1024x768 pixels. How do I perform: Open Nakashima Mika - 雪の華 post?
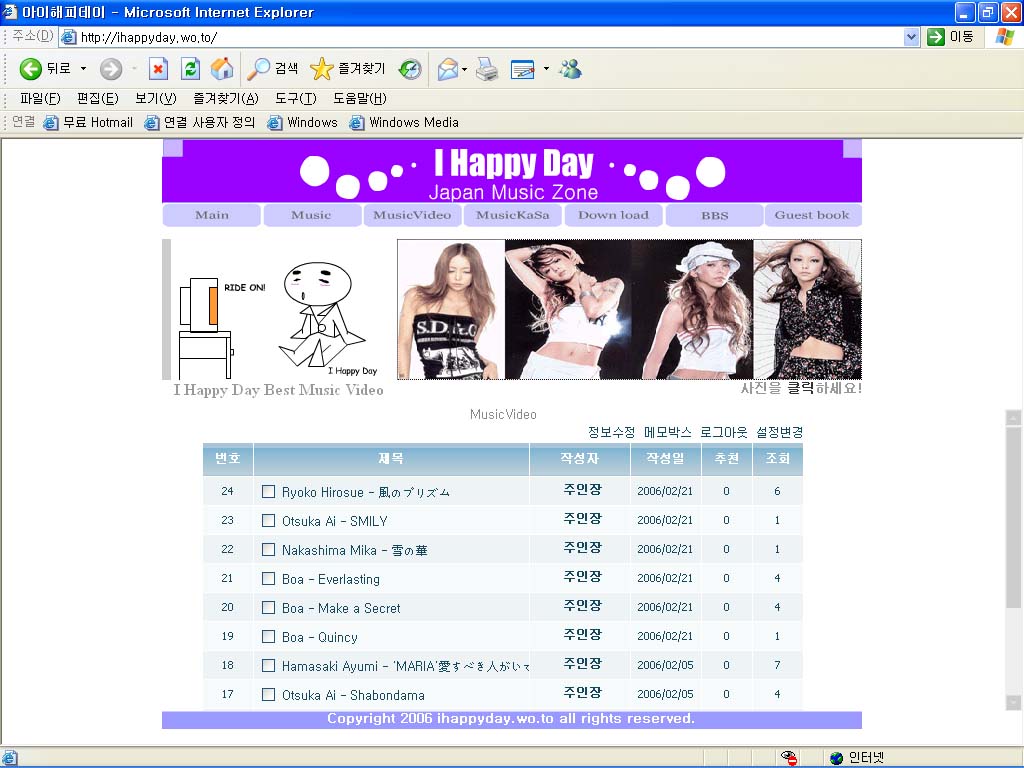[x=354, y=550]
